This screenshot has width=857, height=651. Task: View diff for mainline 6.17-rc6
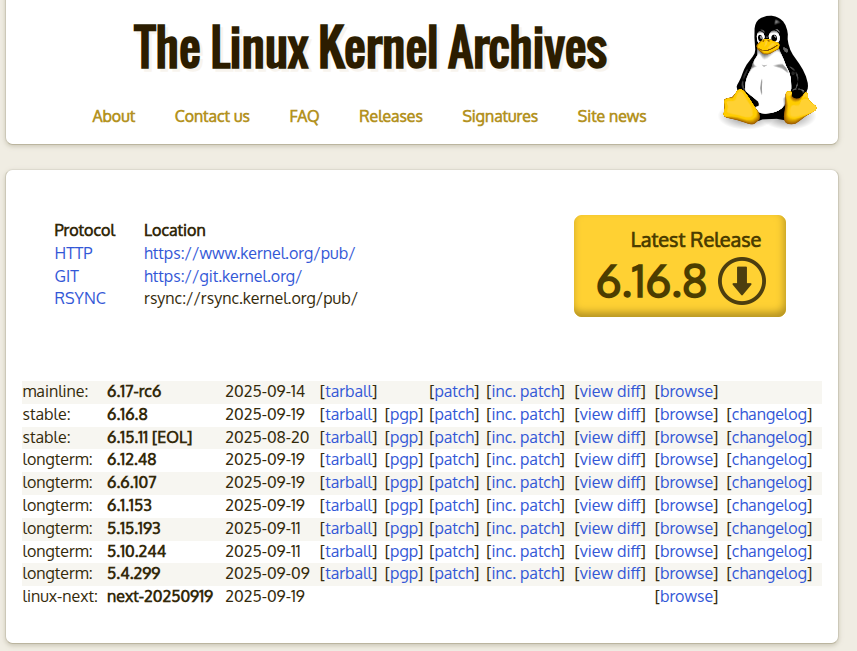pos(609,391)
